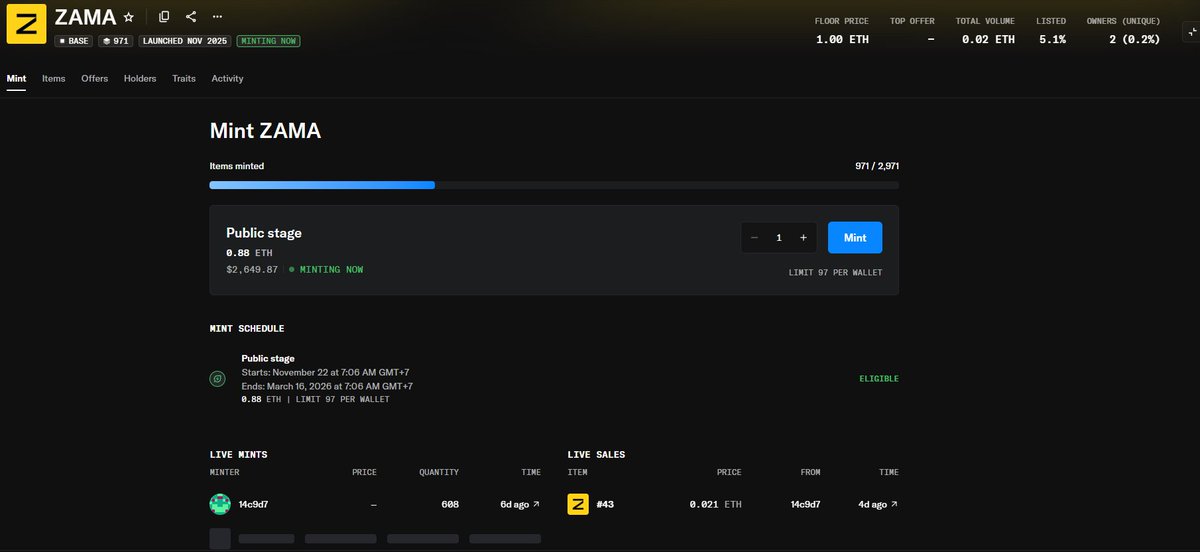The height and width of the screenshot is (552, 1200).
Task: Click the LIVE SALES section header
Action: 596,454
